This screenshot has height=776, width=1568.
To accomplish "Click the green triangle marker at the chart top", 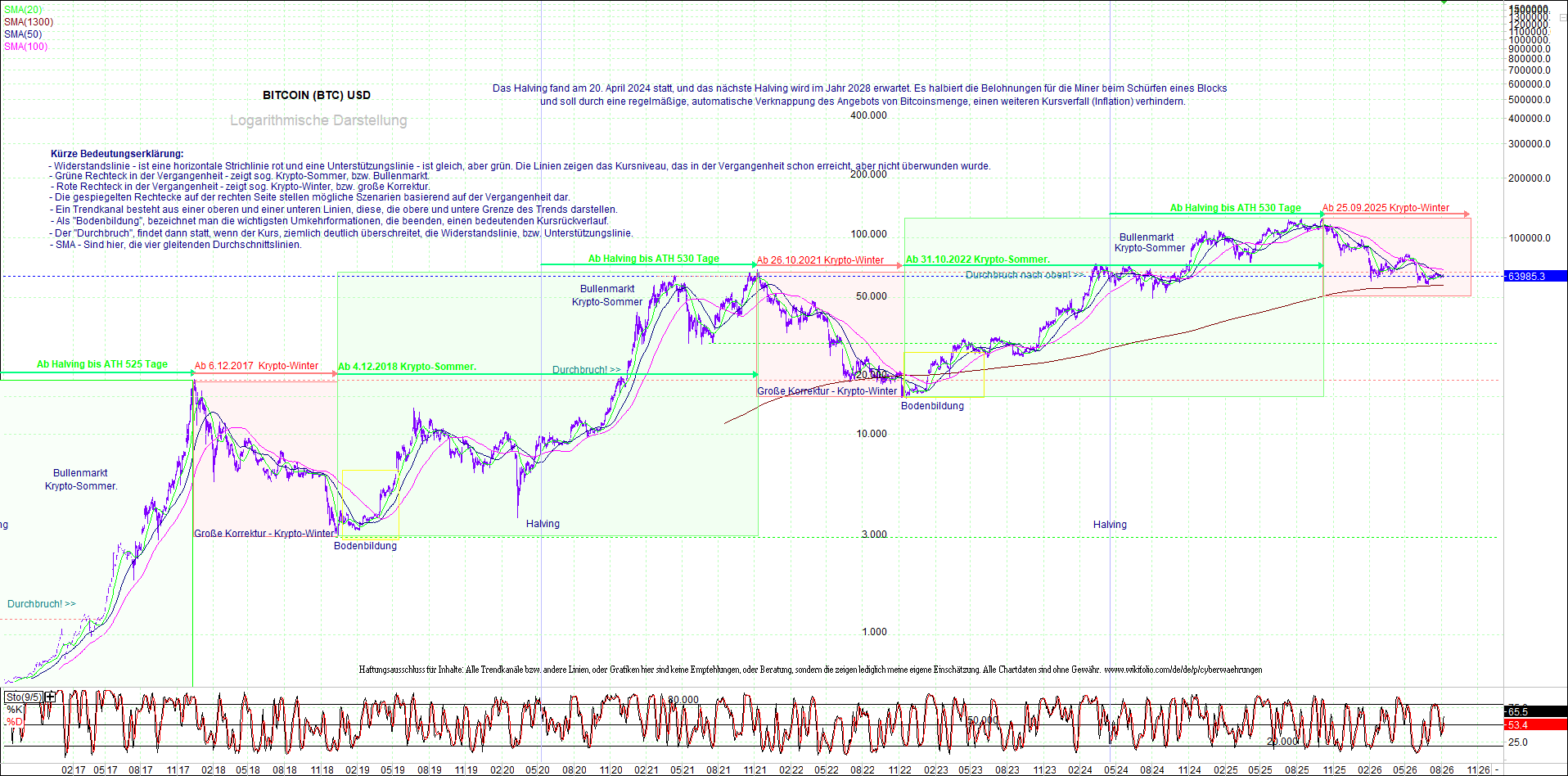I will (1444, 2).
